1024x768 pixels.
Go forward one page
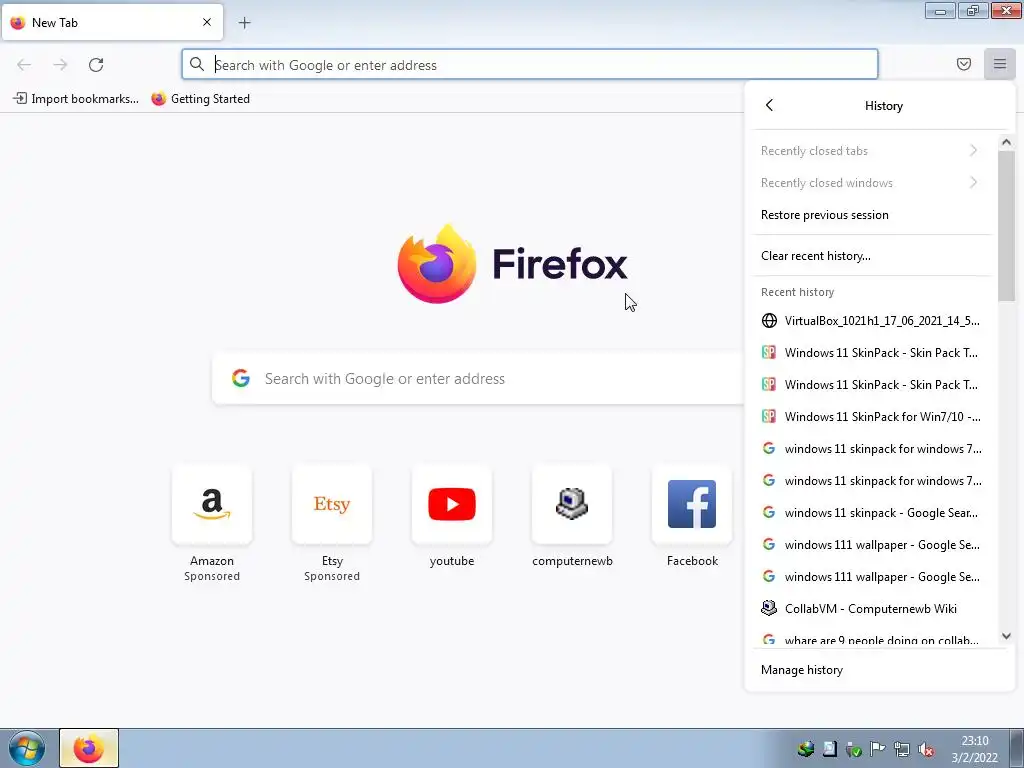click(x=60, y=65)
